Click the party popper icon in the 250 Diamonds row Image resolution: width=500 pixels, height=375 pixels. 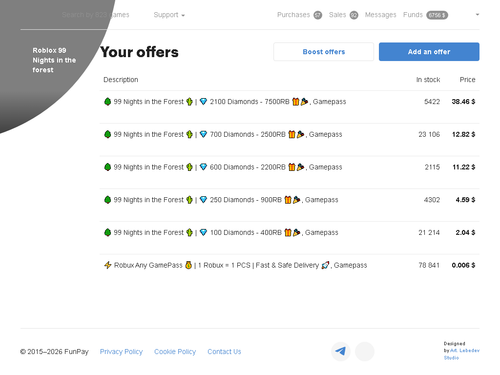tap(296, 200)
